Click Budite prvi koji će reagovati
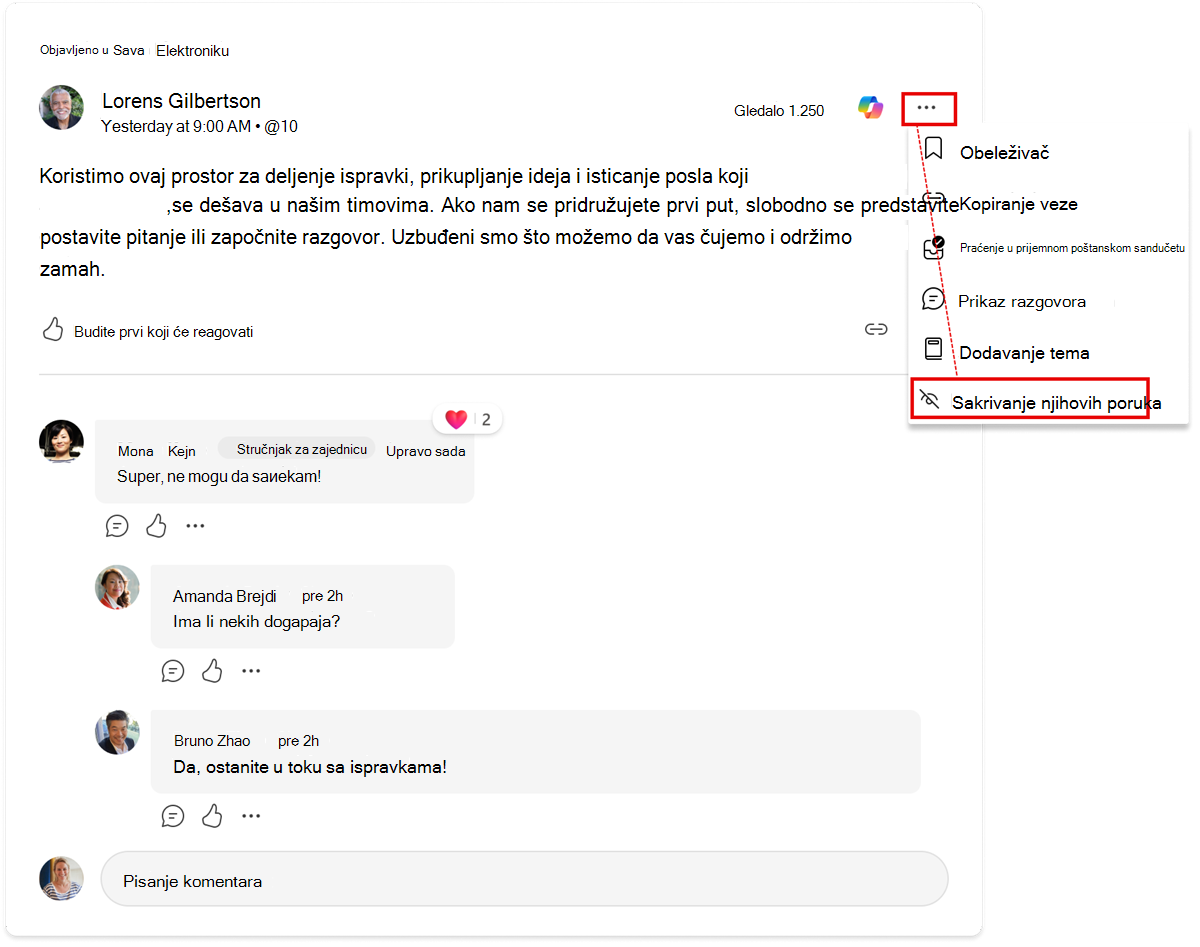Screen dimensions: 1200x947 tap(163, 331)
